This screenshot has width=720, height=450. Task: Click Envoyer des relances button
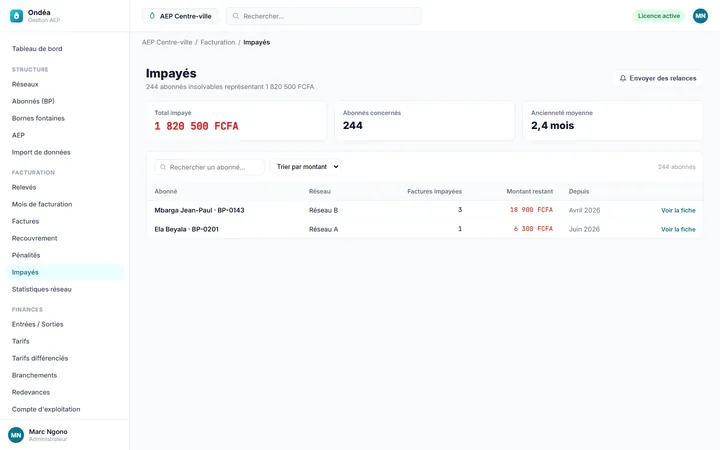click(658, 78)
